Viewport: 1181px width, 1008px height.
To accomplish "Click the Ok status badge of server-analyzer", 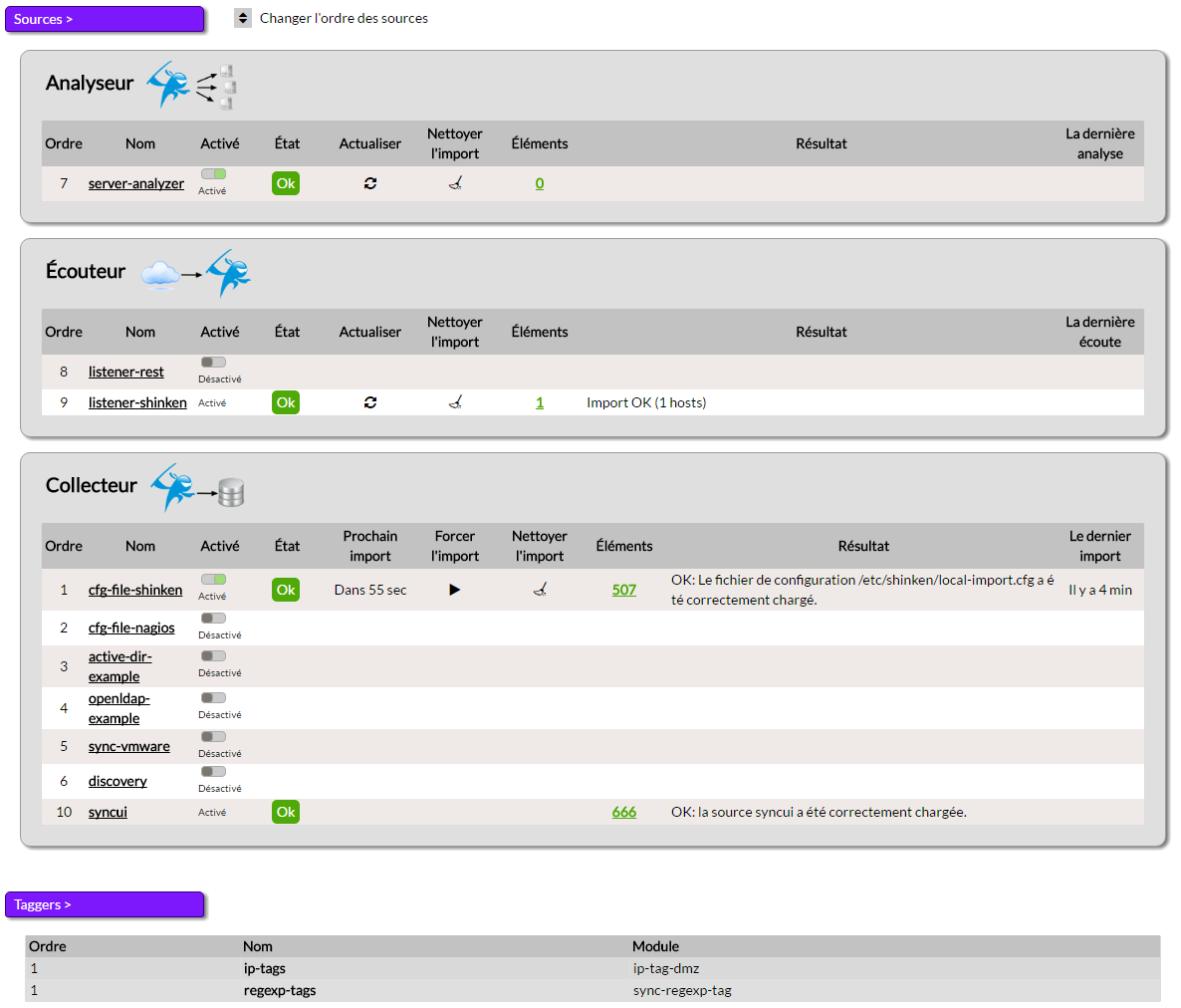I will 286,183.
